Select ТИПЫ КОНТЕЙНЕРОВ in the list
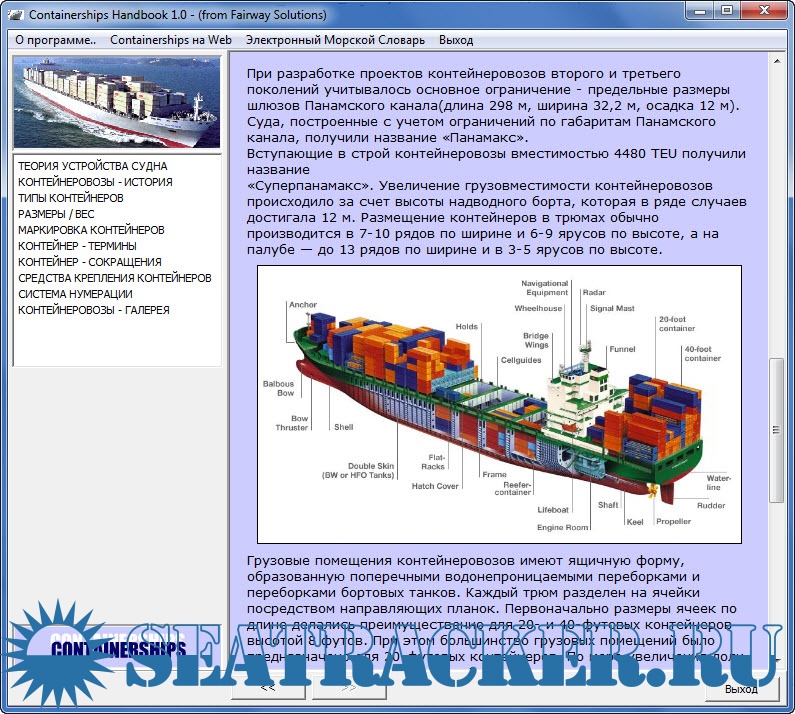The height and width of the screenshot is (714, 795). [71, 198]
